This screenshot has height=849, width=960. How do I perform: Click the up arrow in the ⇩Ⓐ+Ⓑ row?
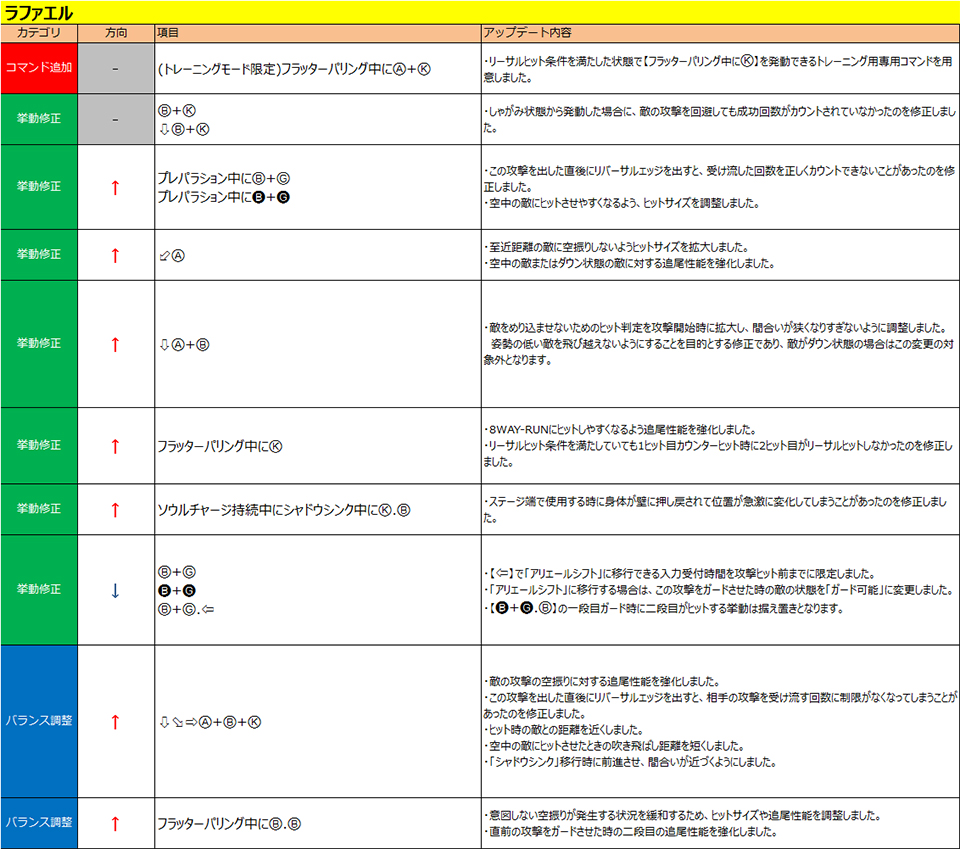click(115, 344)
